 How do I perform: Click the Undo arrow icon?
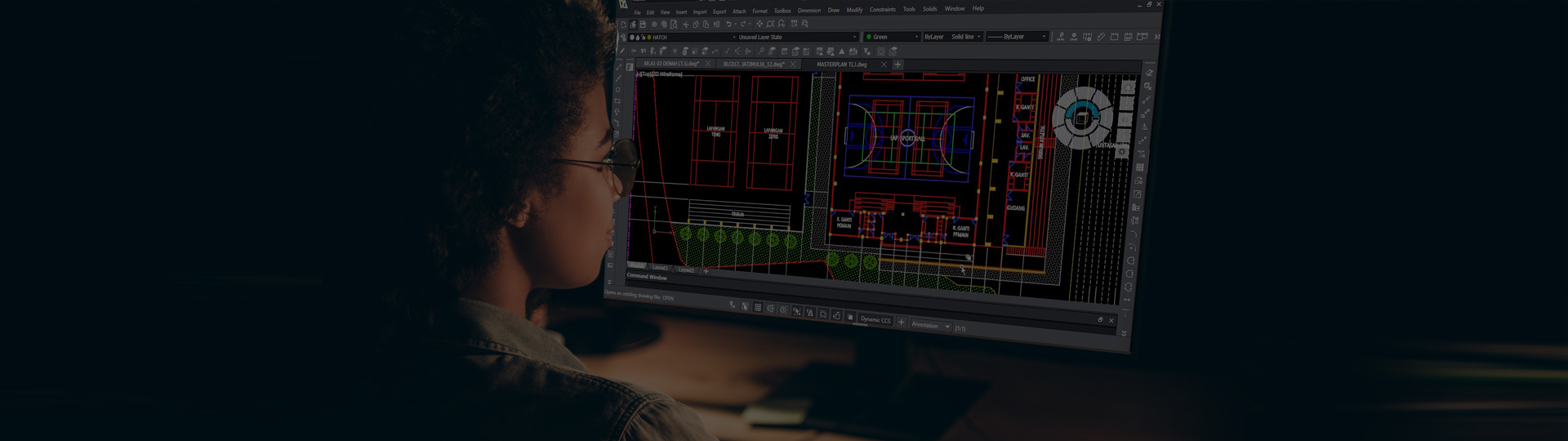pos(728,24)
